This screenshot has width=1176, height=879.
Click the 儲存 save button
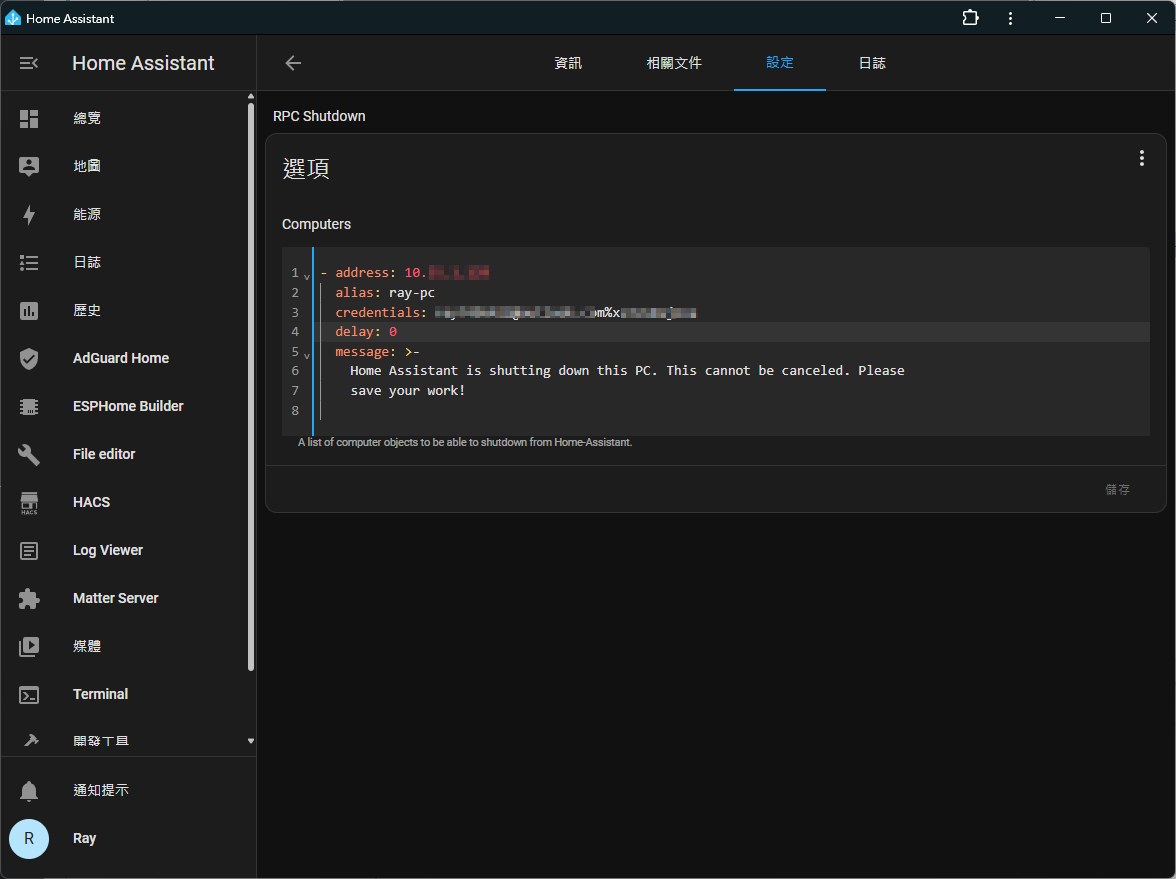1117,490
